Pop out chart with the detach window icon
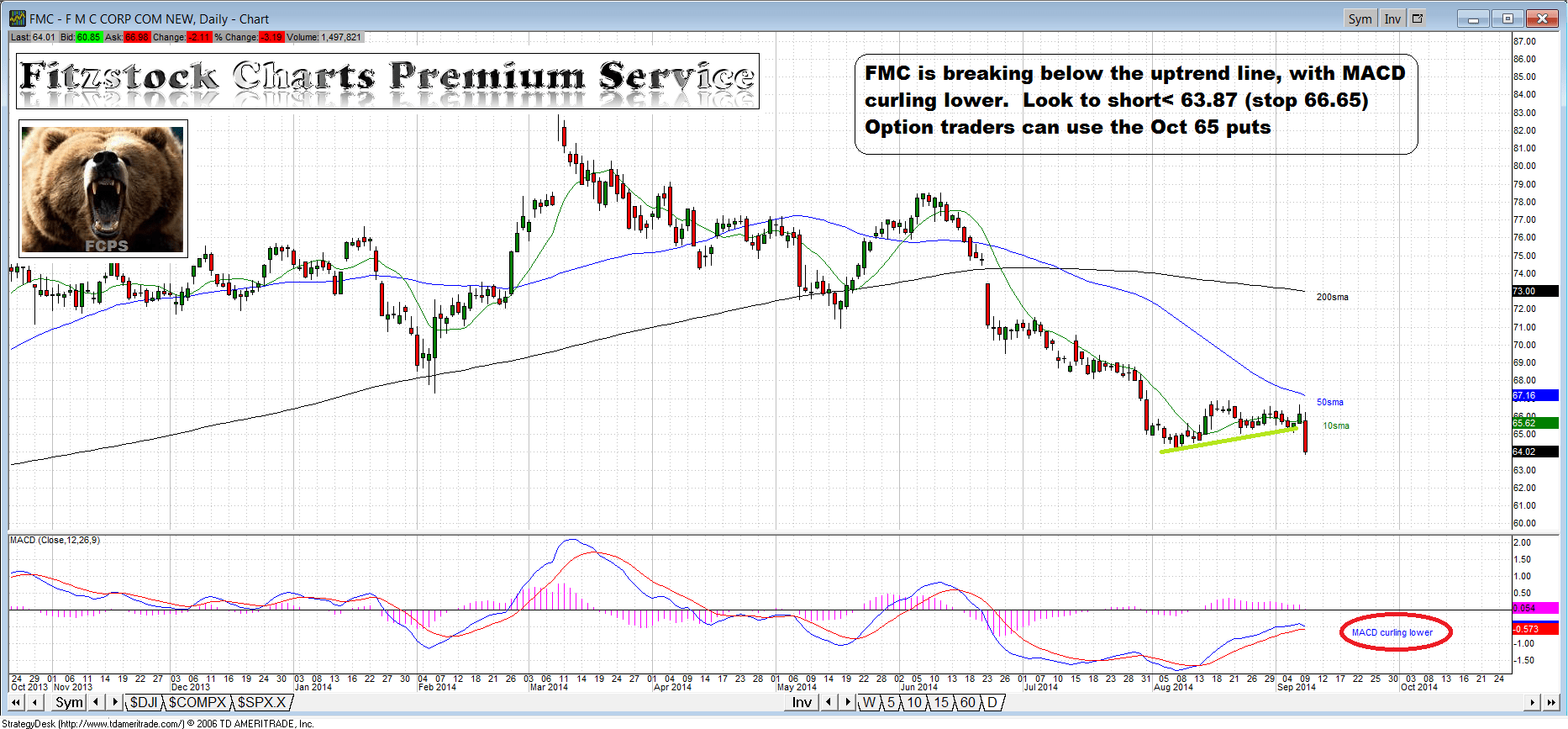Screen dimensions: 1568x729 [x=1418, y=18]
